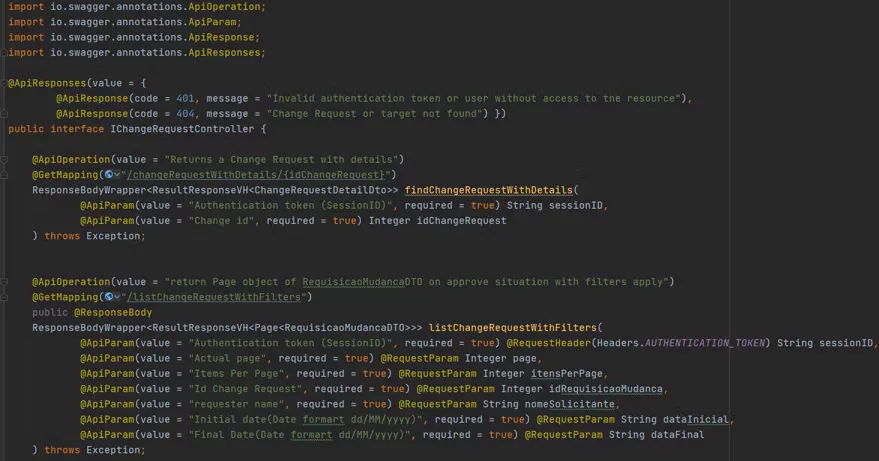Click the nomeSolicitante parameter name
The height and width of the screenshot is (461, 879).
pyautogui.click(x=570, y=404)
